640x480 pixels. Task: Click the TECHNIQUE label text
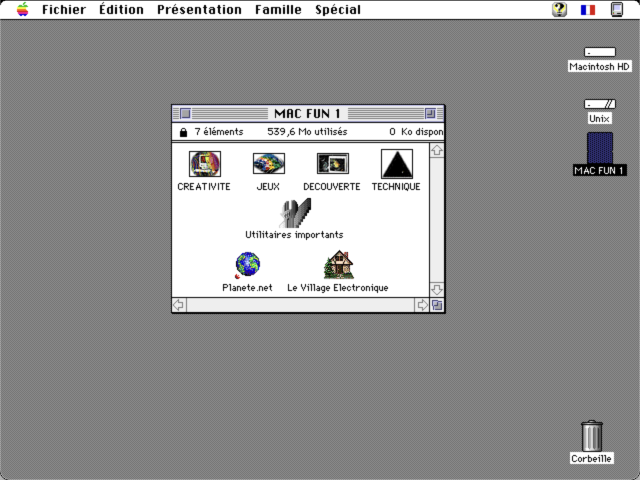[396, 187]
